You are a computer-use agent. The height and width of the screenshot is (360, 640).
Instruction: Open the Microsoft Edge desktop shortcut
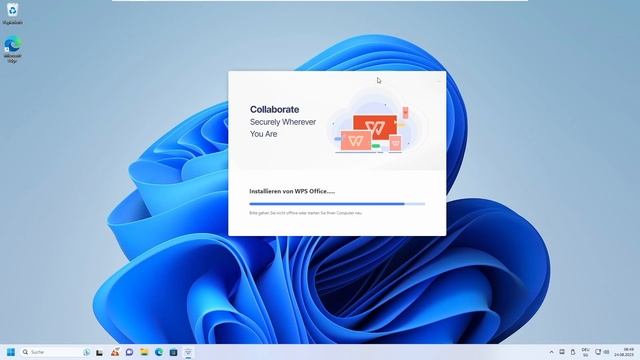[x=12, y=49]
